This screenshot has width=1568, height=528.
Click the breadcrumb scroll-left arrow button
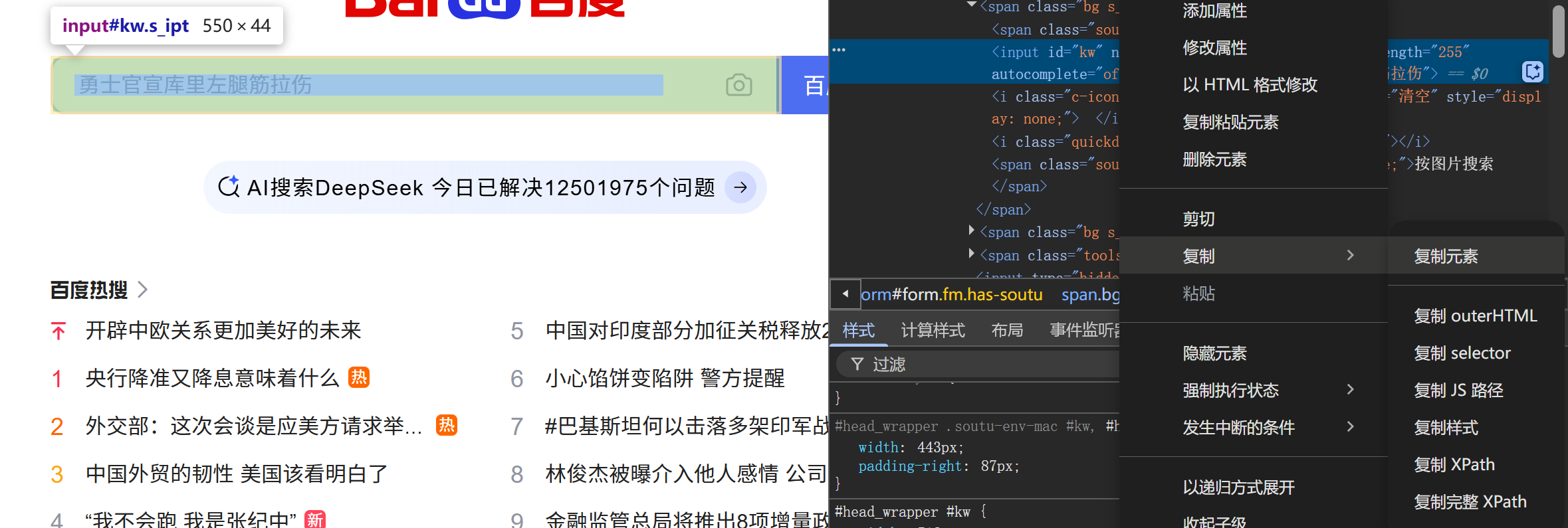pyautogui.click(x=845, y=294)
